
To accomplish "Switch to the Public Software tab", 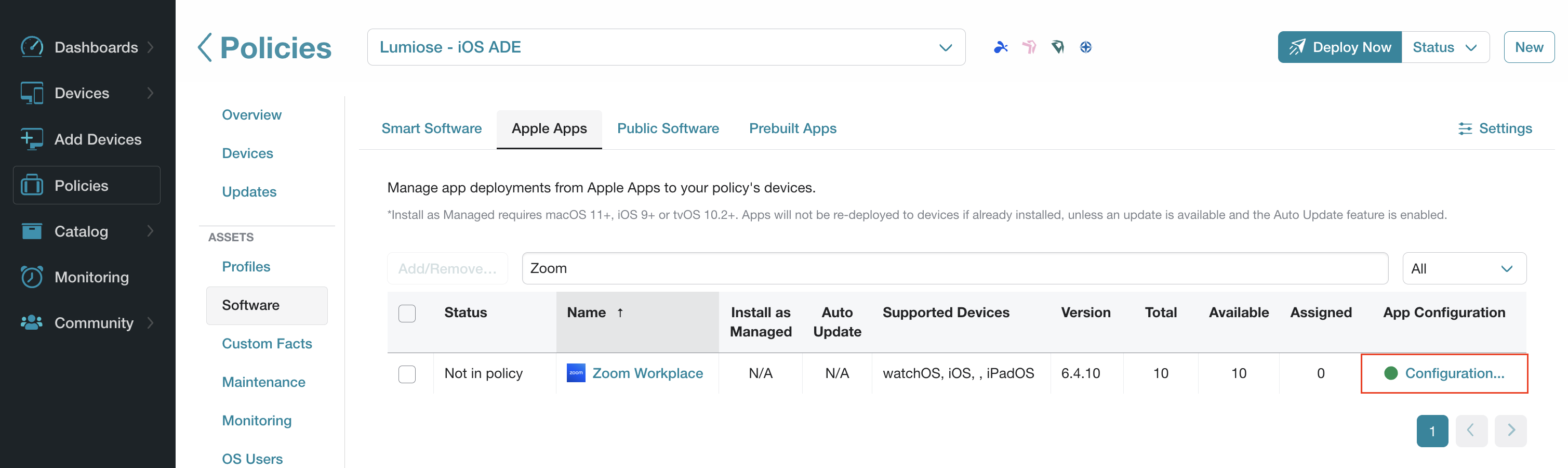I will coord(668,128).
